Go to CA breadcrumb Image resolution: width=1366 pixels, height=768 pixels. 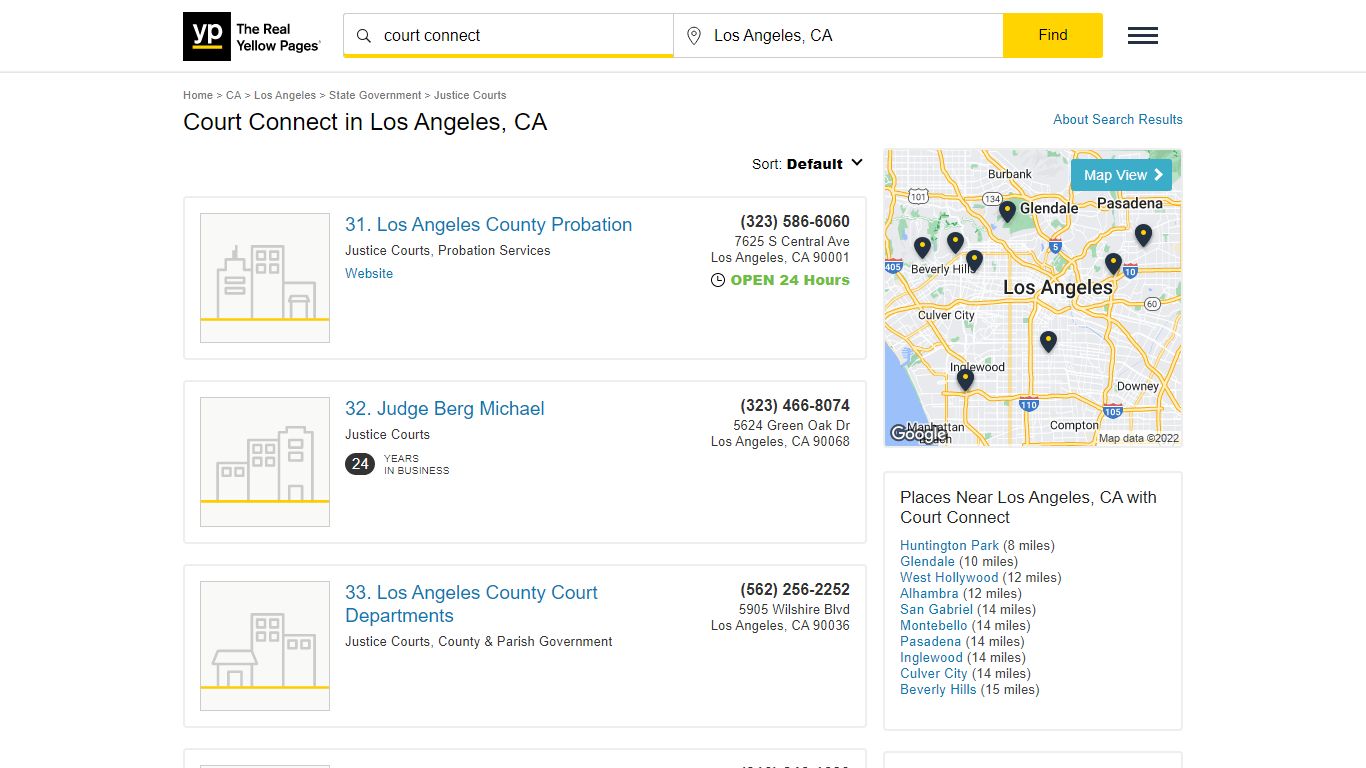point(233,95)
